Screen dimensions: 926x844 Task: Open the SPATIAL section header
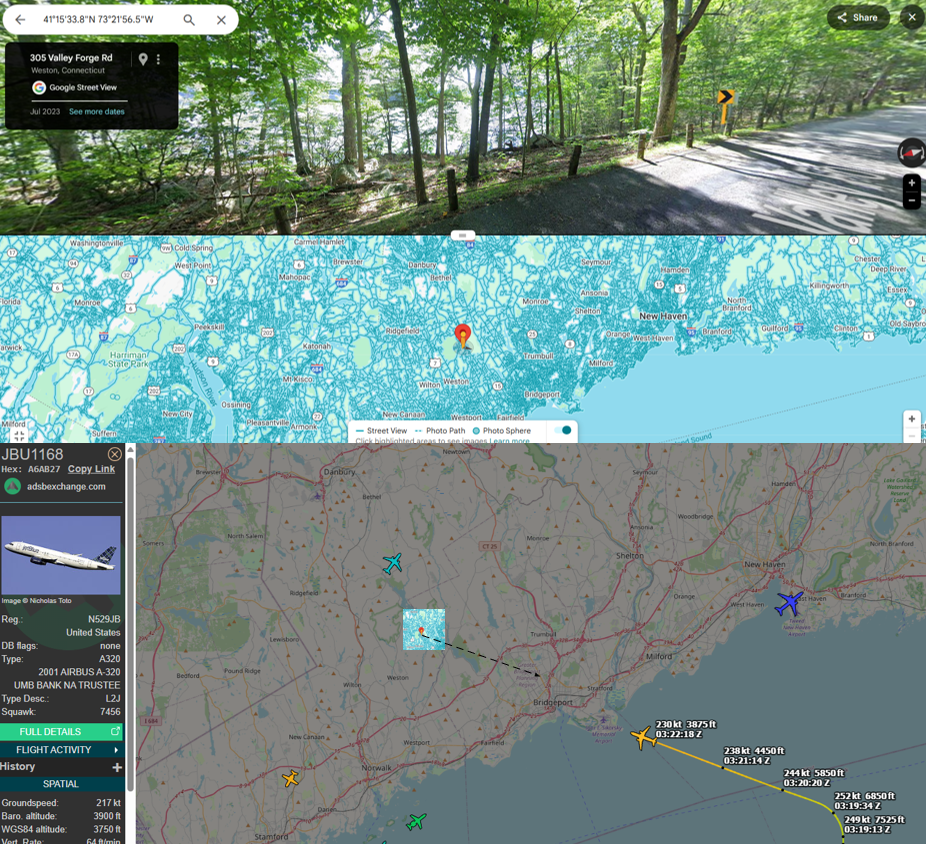point(61,784)
